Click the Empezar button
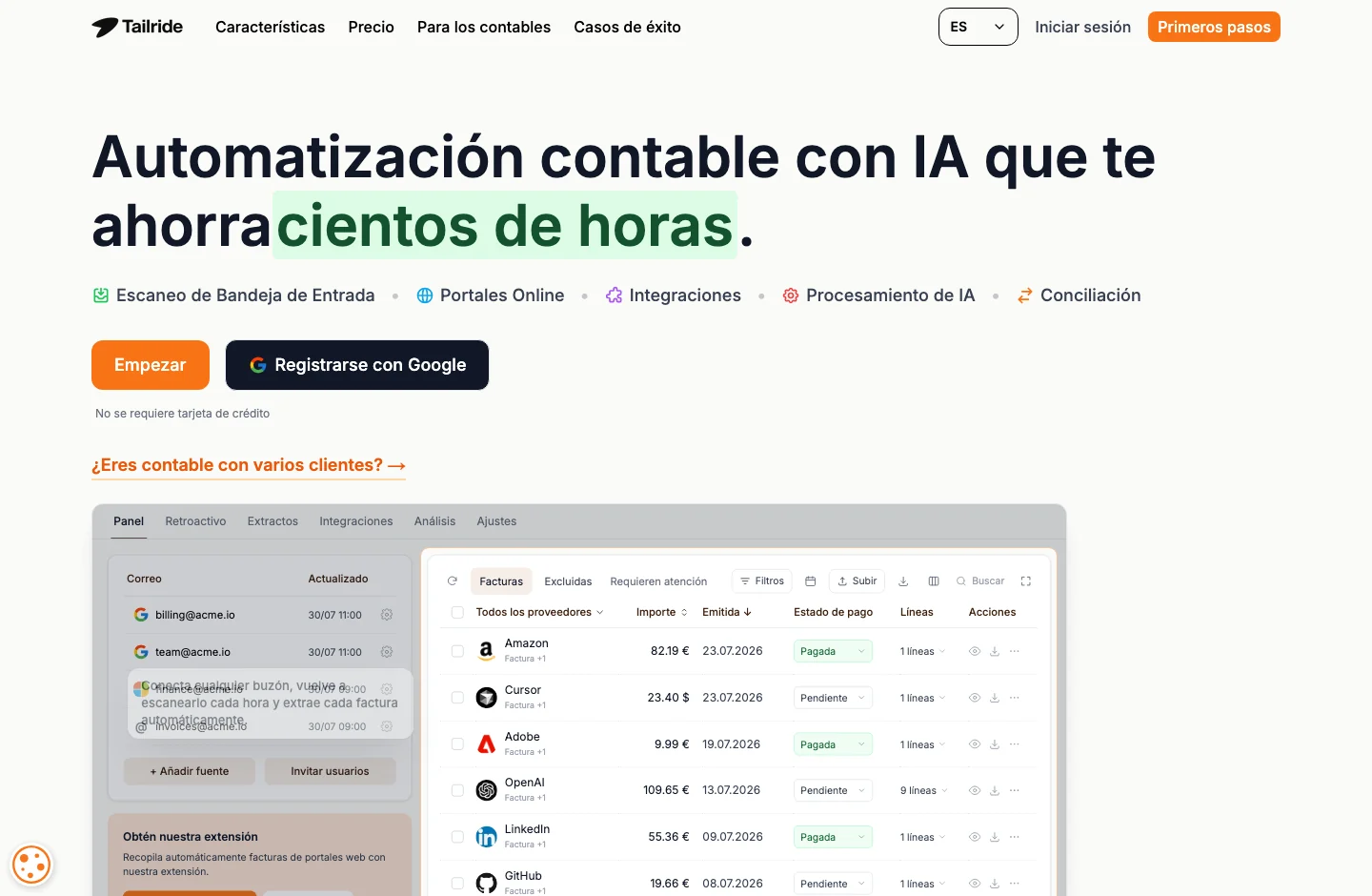 (151, 365)
